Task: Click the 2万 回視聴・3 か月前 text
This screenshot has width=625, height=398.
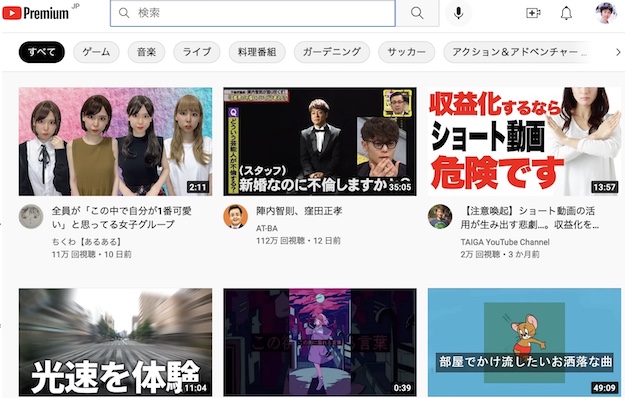Action: [x=500, y=254]
